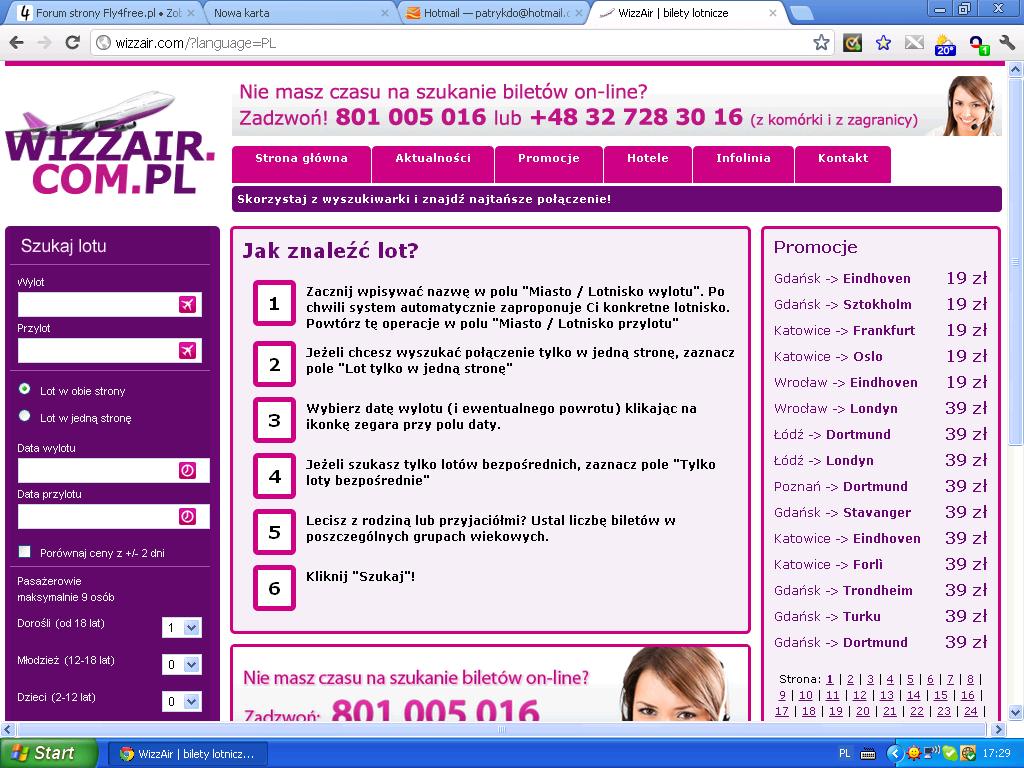Viewport: 1024px width, 768px height.
Task: Click the lower call-center banner
Action: [490, 684]
